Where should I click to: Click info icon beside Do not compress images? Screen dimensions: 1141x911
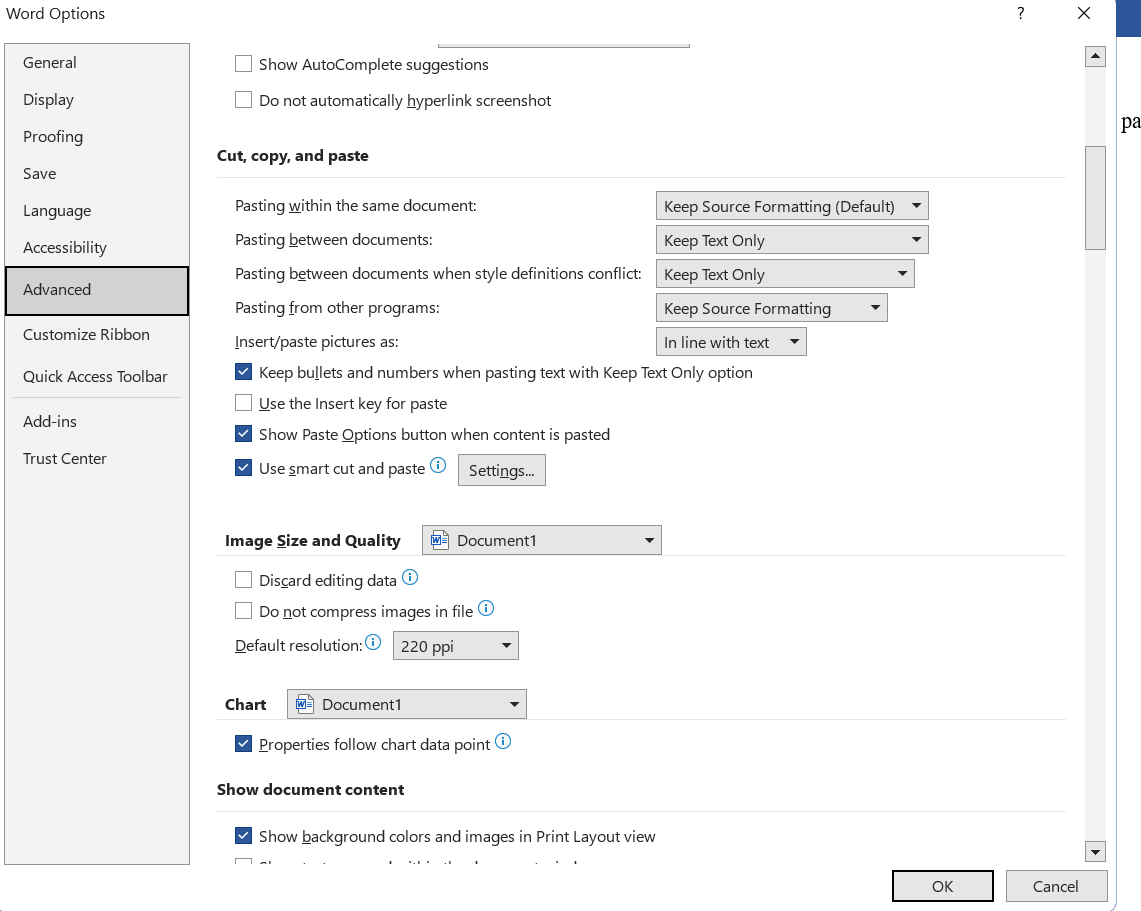coord(486,608)
